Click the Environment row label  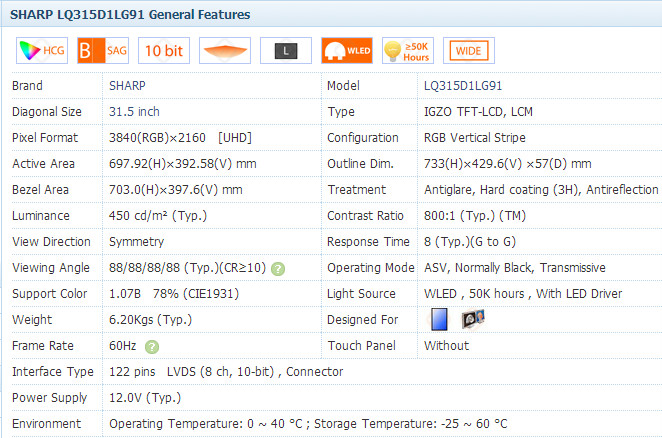[46, 424]
